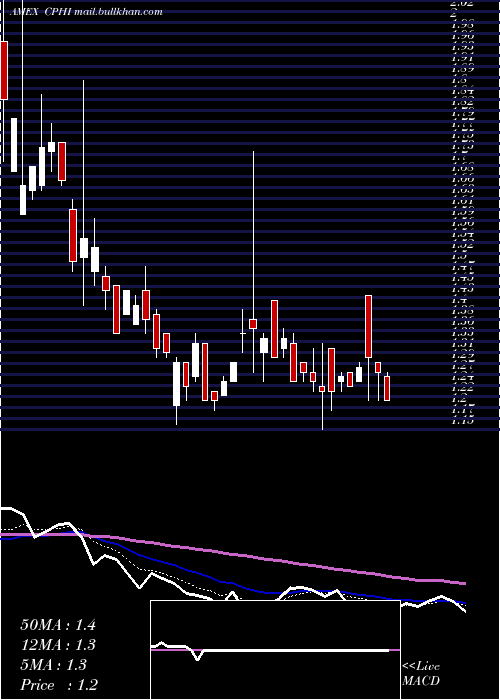Click the Price : 1.2 readout
The height and width of the screenshot is (700, 500).
[x=59, y=684]
